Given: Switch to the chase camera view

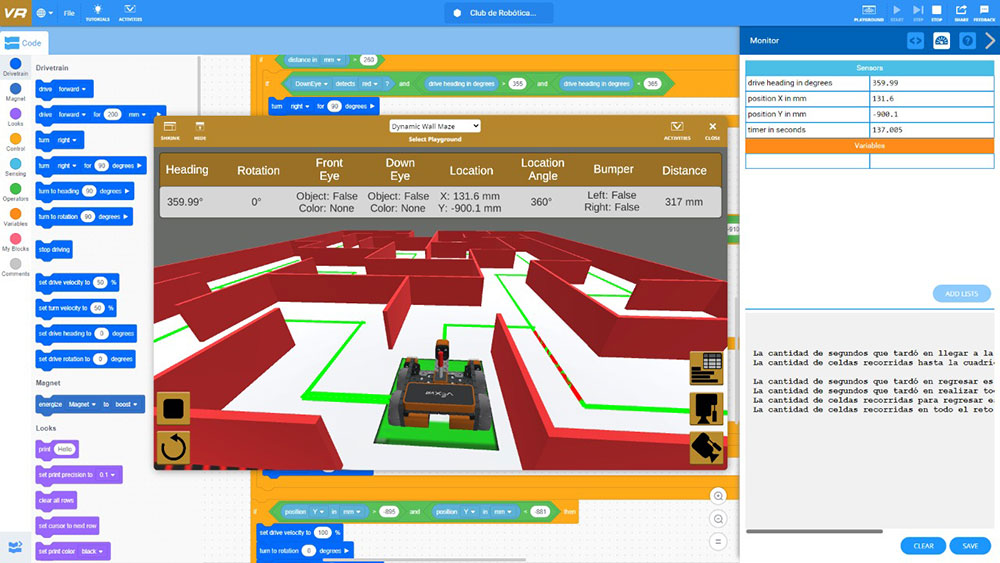Looking at the screenshot, I should pos(706,408).
